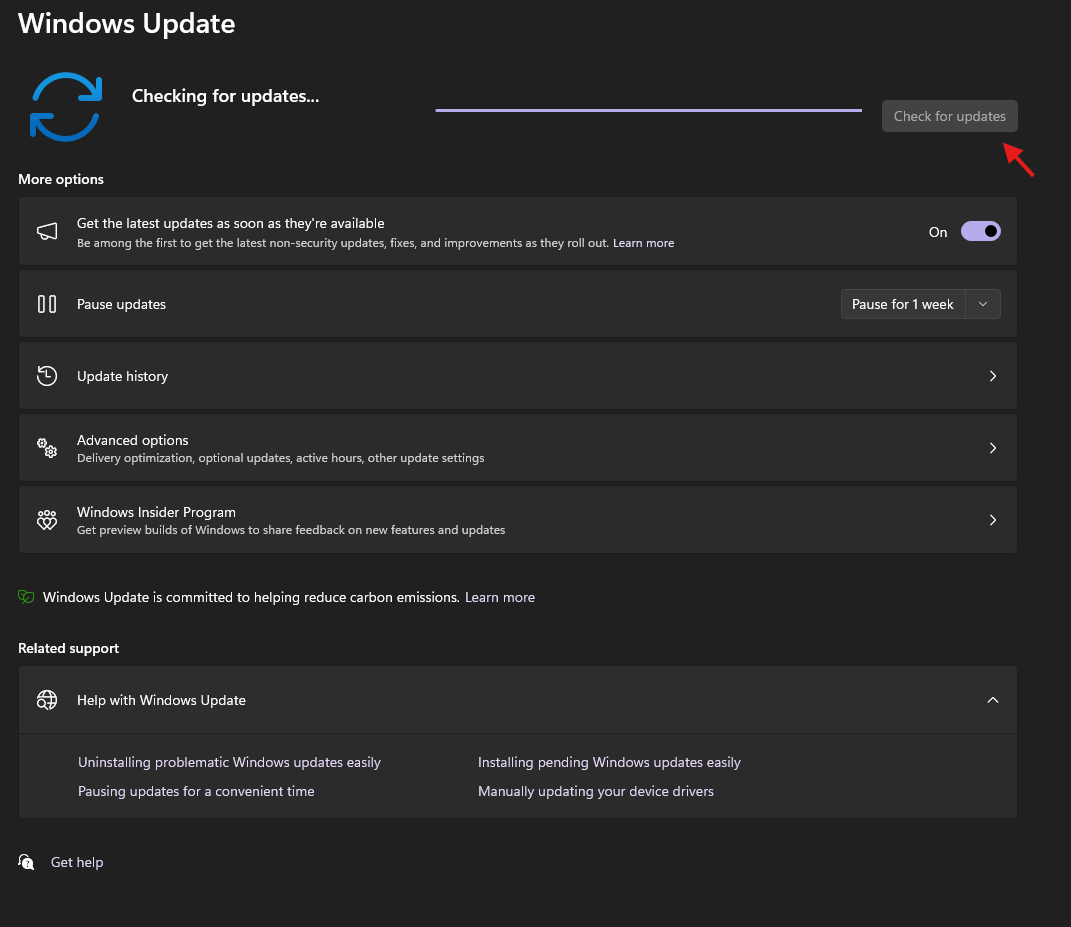This screenshot has height=927, width=1071.
Task: Expand the Pause for 1 week dropdown
Action: [x=983, y=303]
